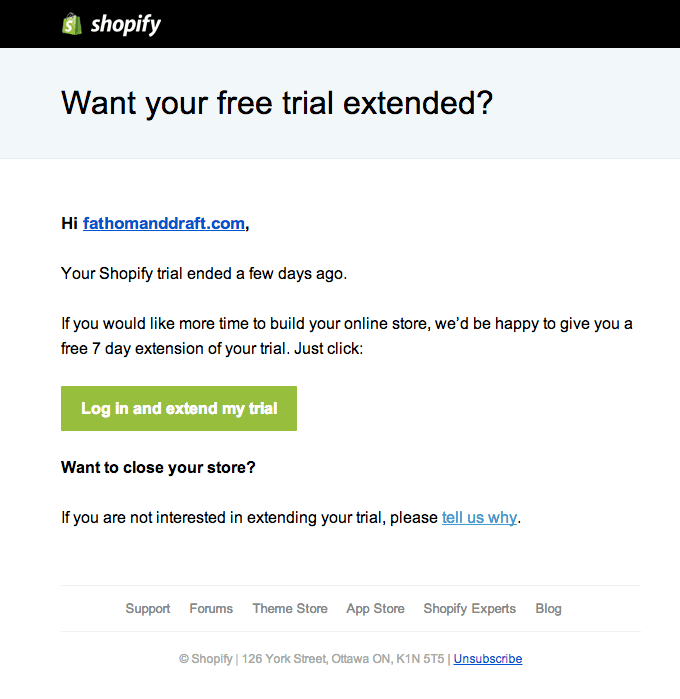Click the Shopify shopping bag logo icon
The width and height of the screenshot is (680, 699).
[x=71, y=24]
